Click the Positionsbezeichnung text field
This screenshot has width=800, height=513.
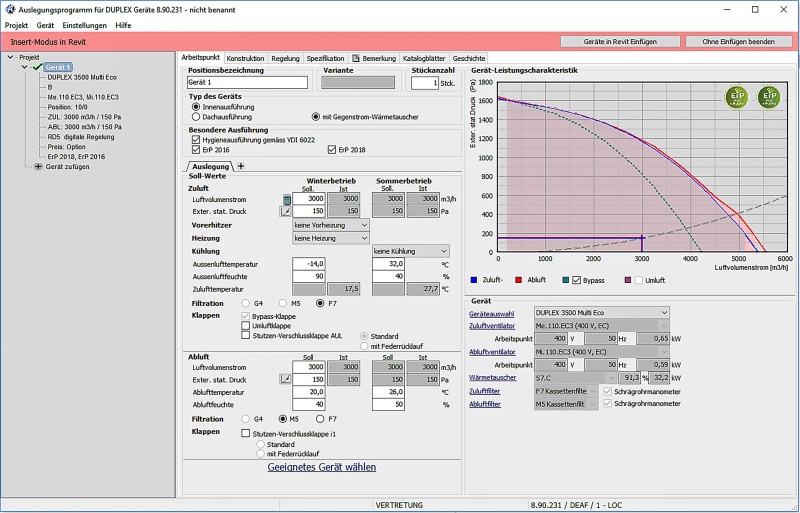coord(247,83)
